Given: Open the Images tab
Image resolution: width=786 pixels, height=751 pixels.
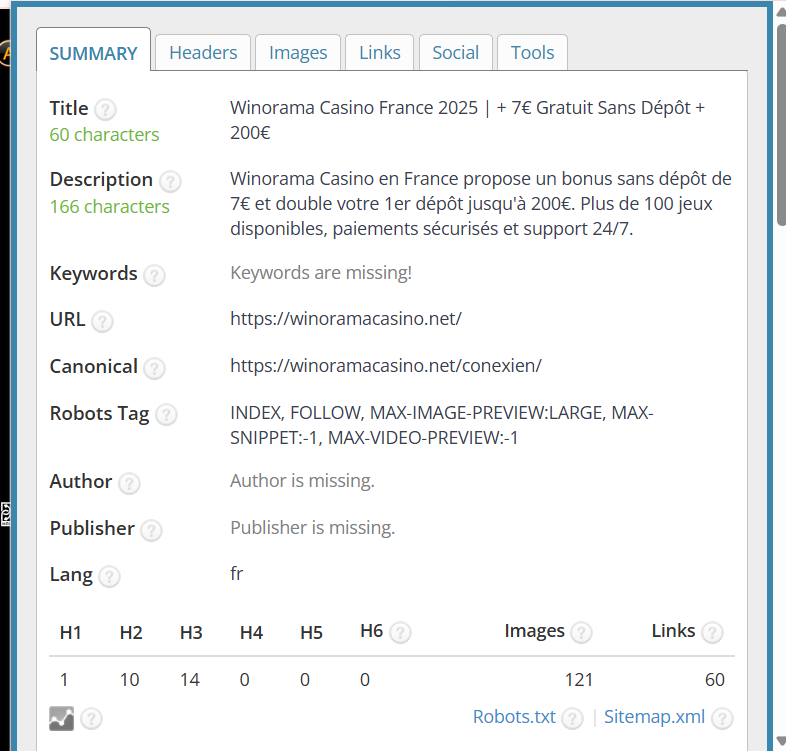Looking at the screenshot, I should [x=298, y=53].
